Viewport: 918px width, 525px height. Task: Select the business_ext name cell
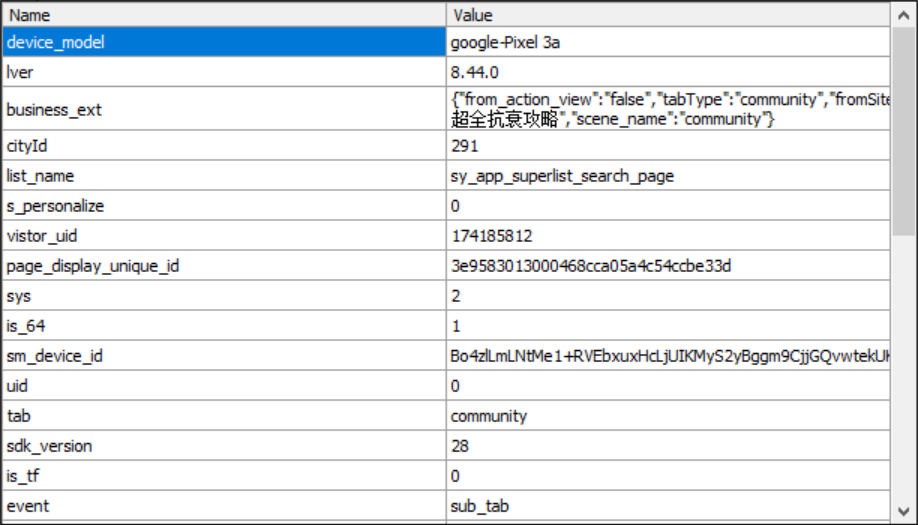click(x=224, y=109)
